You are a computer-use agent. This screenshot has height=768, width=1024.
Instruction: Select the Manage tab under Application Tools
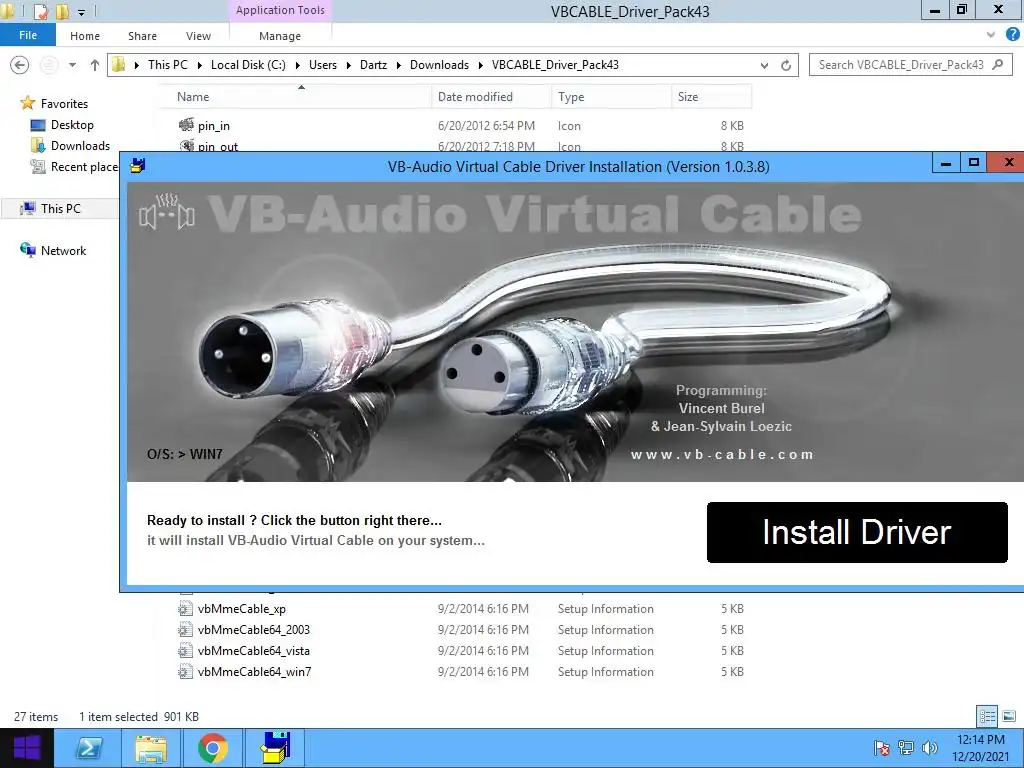[280, 36]
